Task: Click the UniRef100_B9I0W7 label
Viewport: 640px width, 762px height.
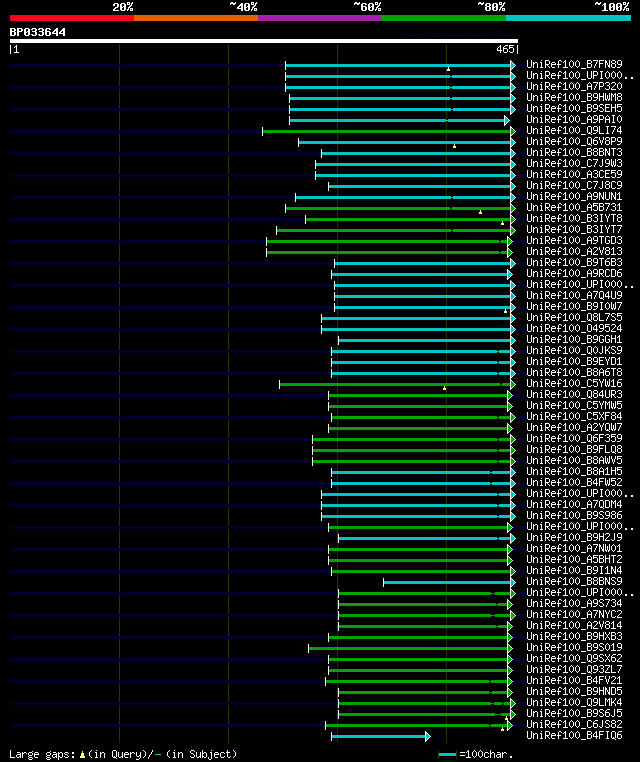Action: [x=574, y=306]
